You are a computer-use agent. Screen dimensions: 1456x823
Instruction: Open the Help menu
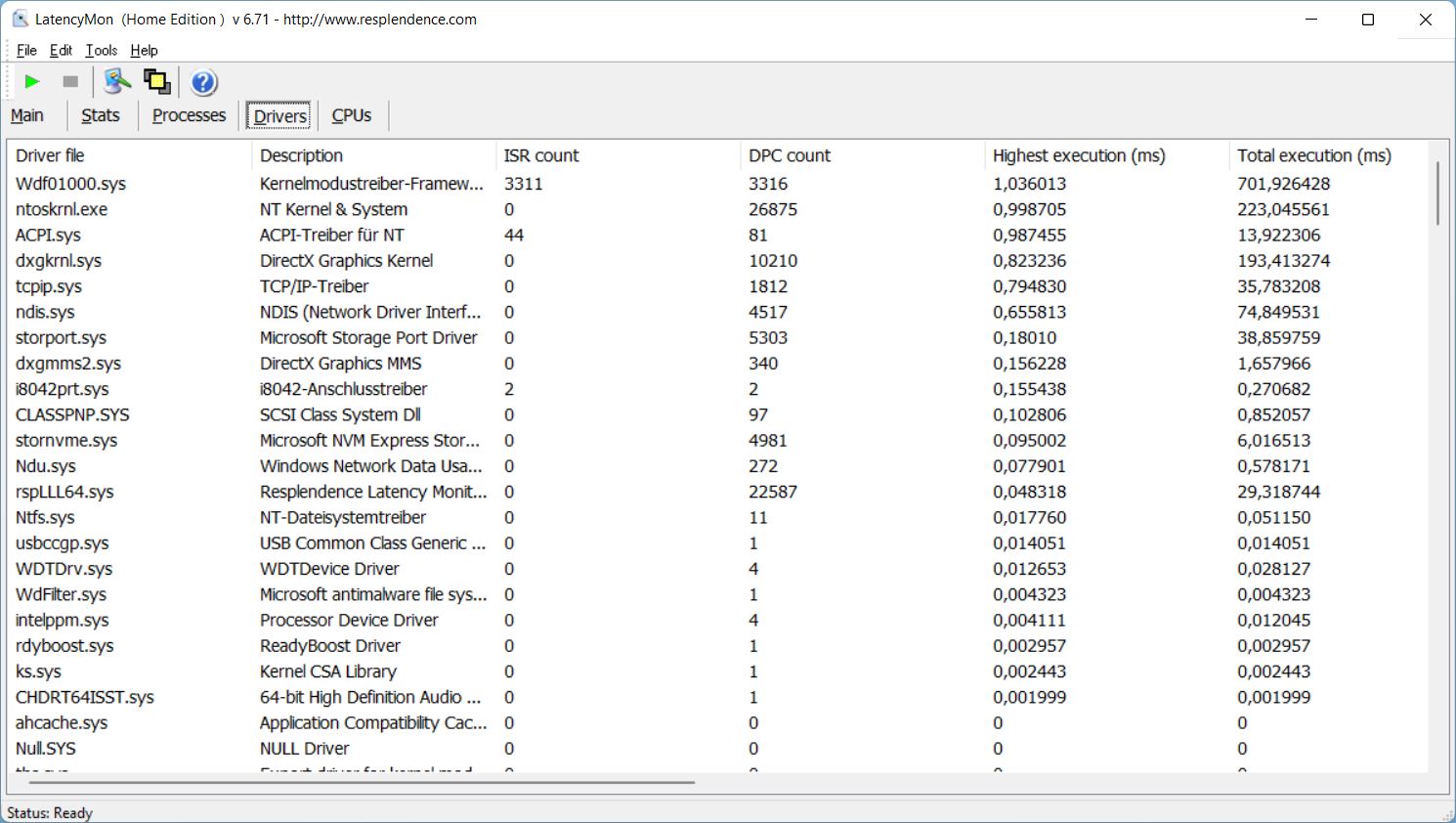point(144,51)
